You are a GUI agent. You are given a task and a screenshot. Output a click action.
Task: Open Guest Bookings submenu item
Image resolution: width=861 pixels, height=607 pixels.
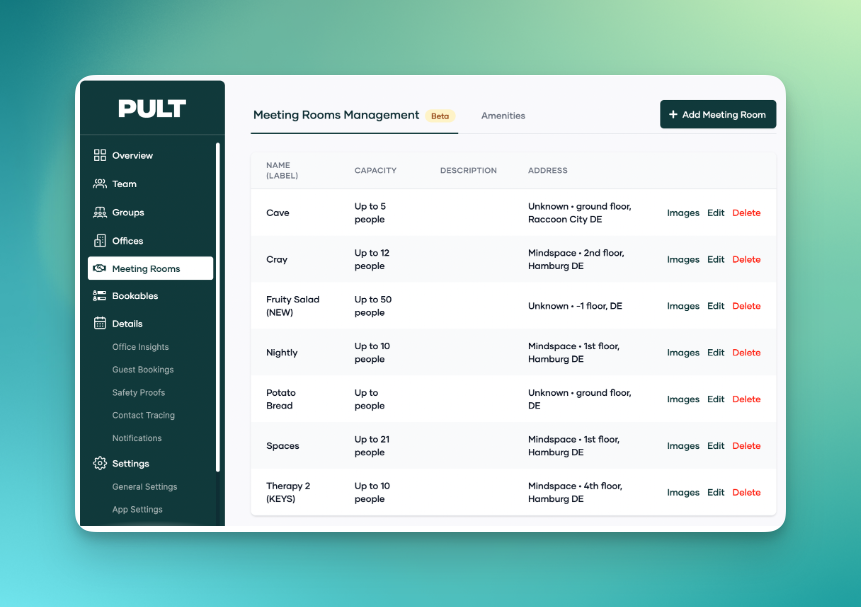coord(143,370)
